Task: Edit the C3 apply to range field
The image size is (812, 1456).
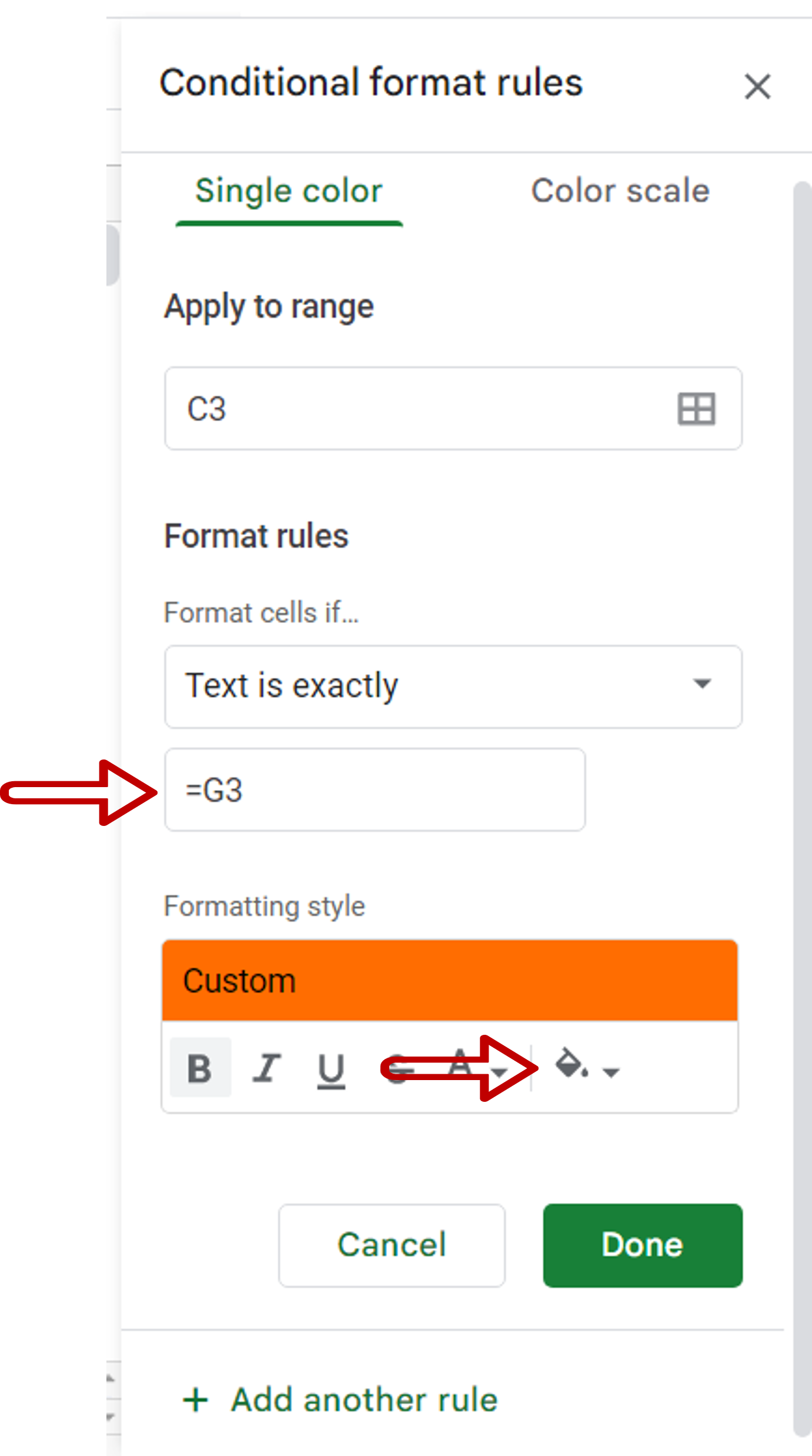Action: (412, 408)
